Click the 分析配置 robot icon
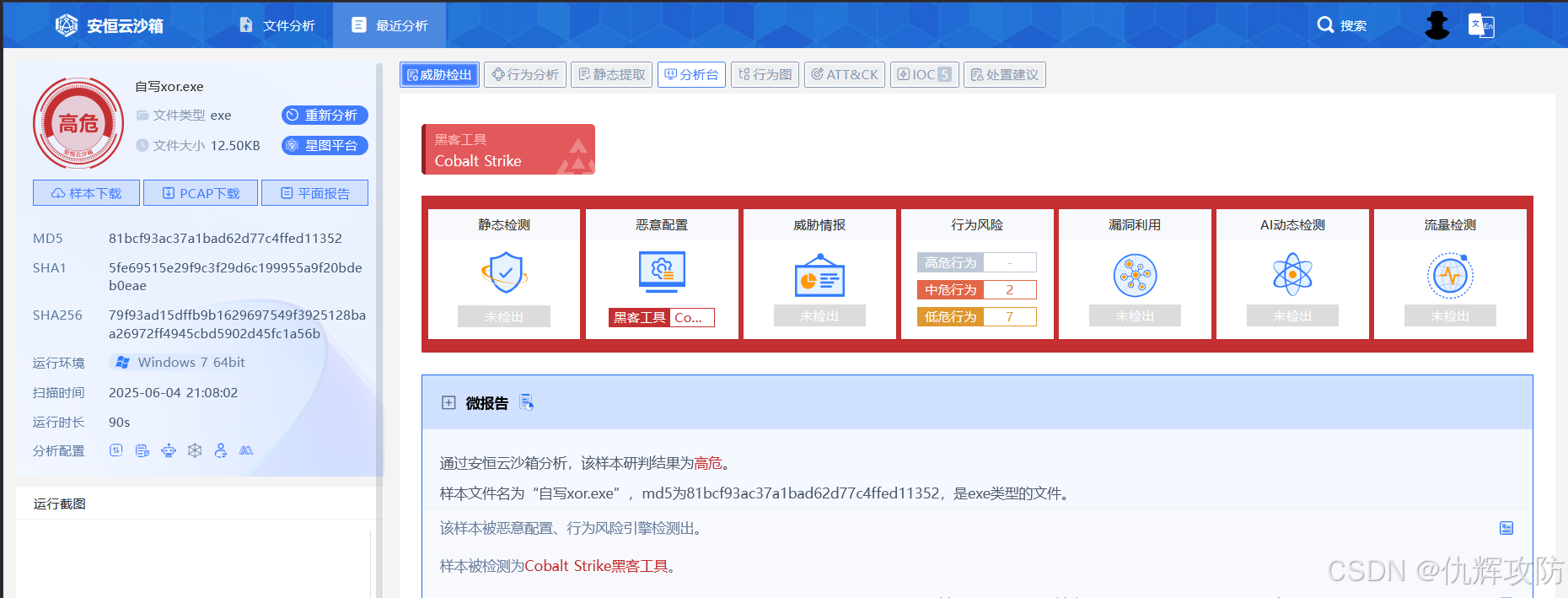This screenshot has height=598, width=1568. 169,450
